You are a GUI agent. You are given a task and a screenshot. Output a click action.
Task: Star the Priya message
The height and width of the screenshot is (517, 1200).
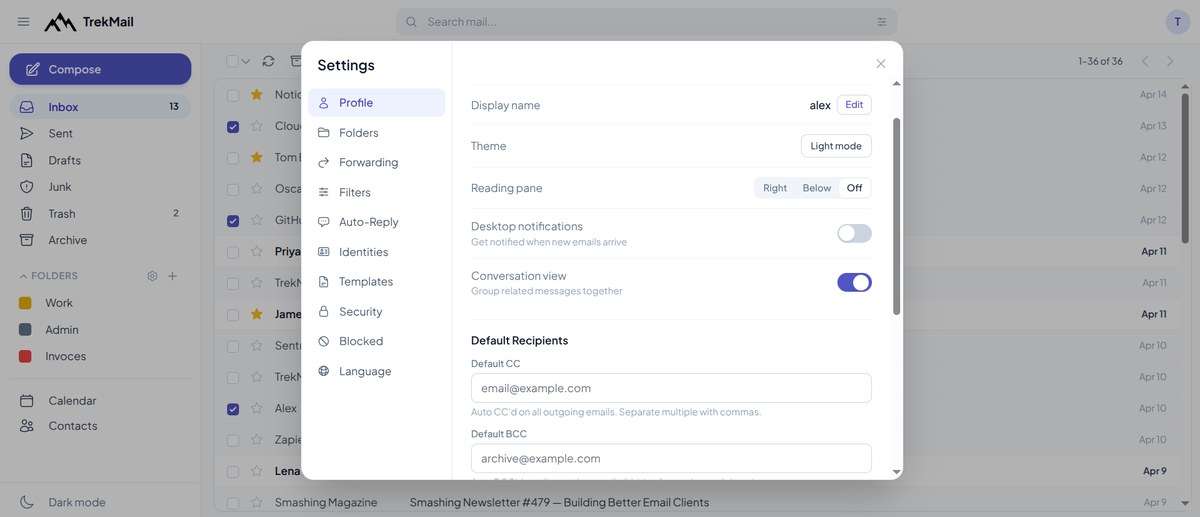[x=257, y=252]
